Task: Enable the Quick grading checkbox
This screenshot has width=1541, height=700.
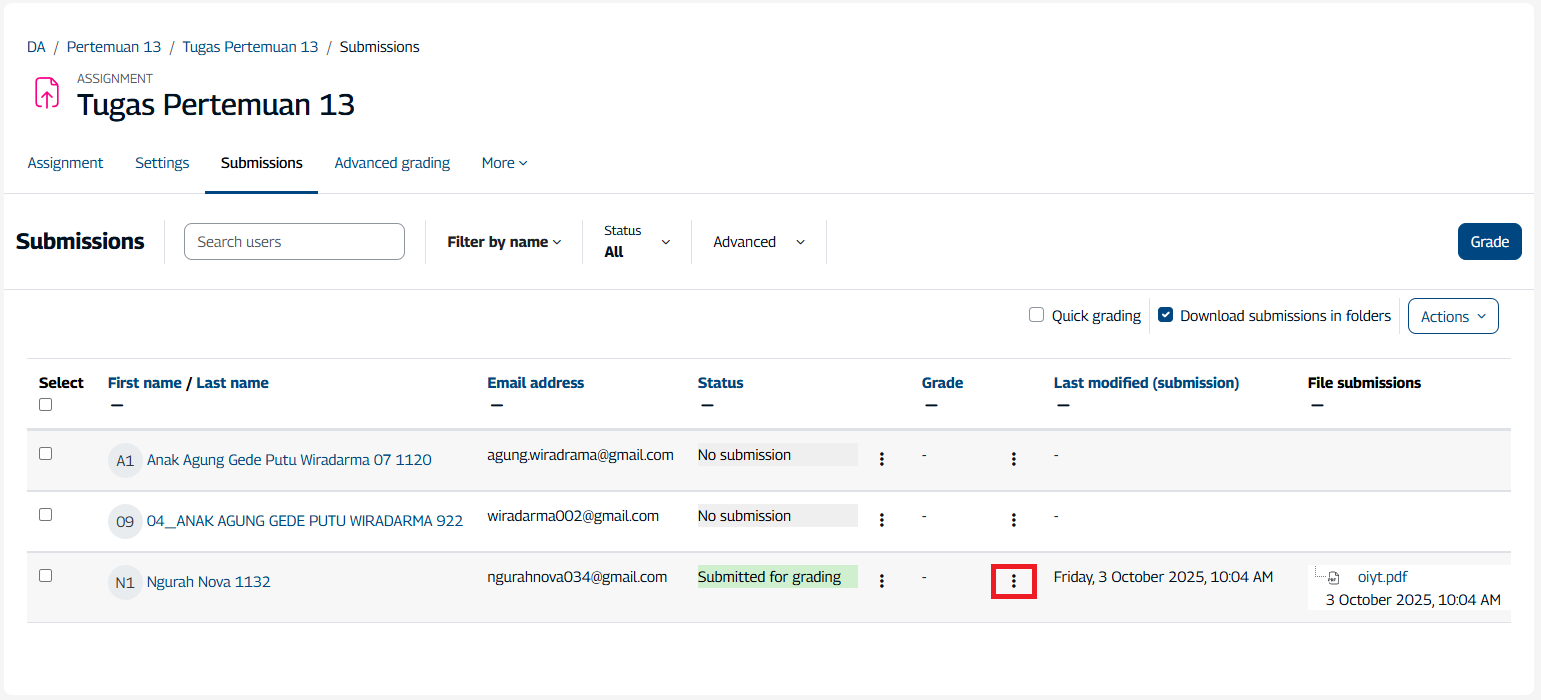Action: [x=1036, y=315]
